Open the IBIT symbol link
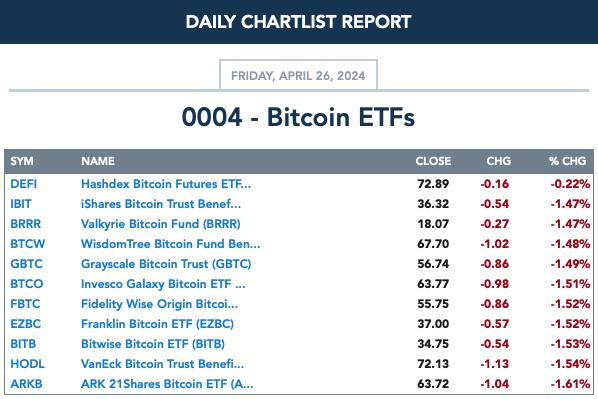Image resolution: width=598 pixels, height=399 pixels. coord(21,204)
